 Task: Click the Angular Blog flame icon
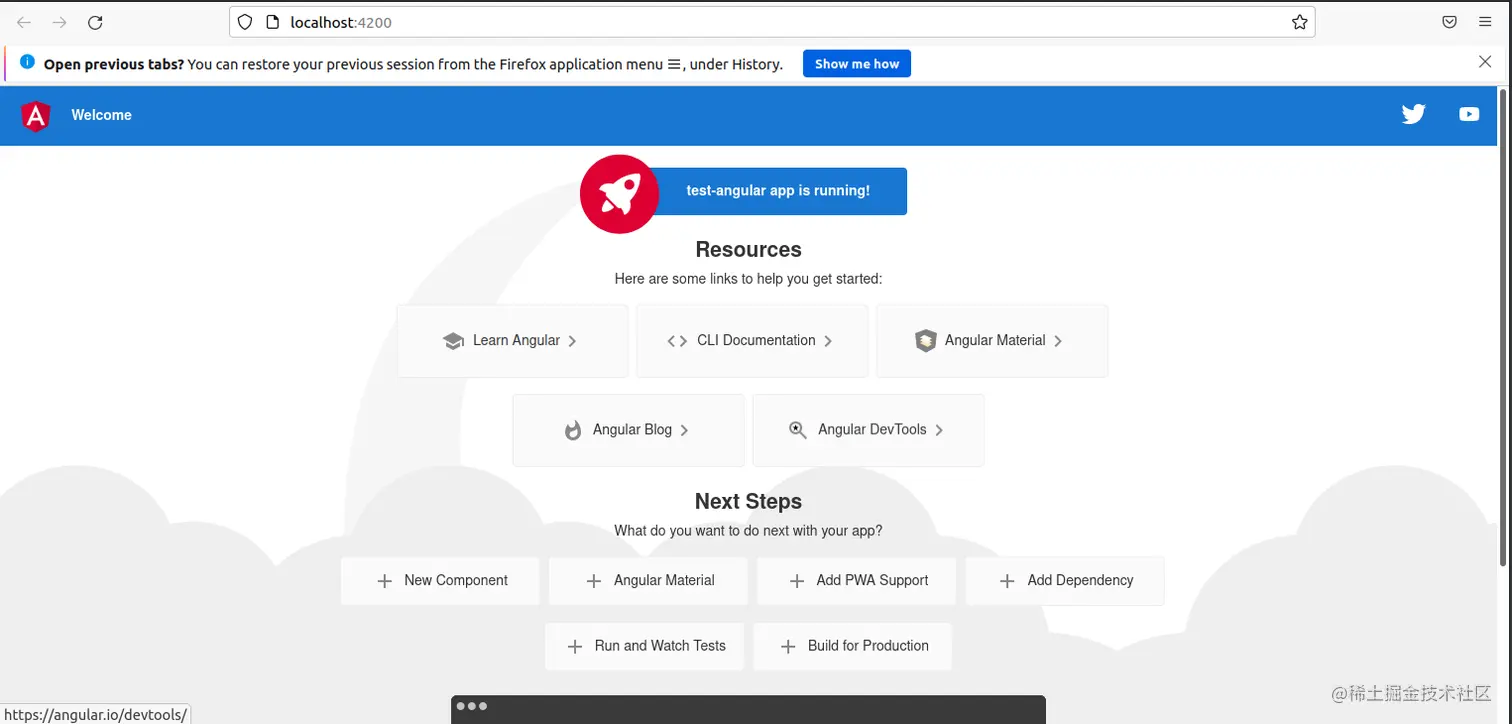(x=573, y=430)
